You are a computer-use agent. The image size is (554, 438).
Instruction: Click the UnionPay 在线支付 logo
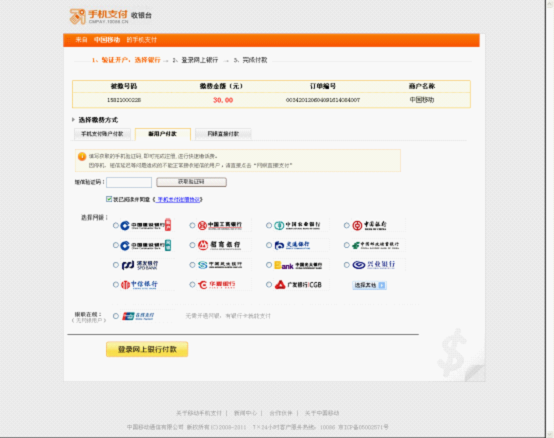coord(138,316)
